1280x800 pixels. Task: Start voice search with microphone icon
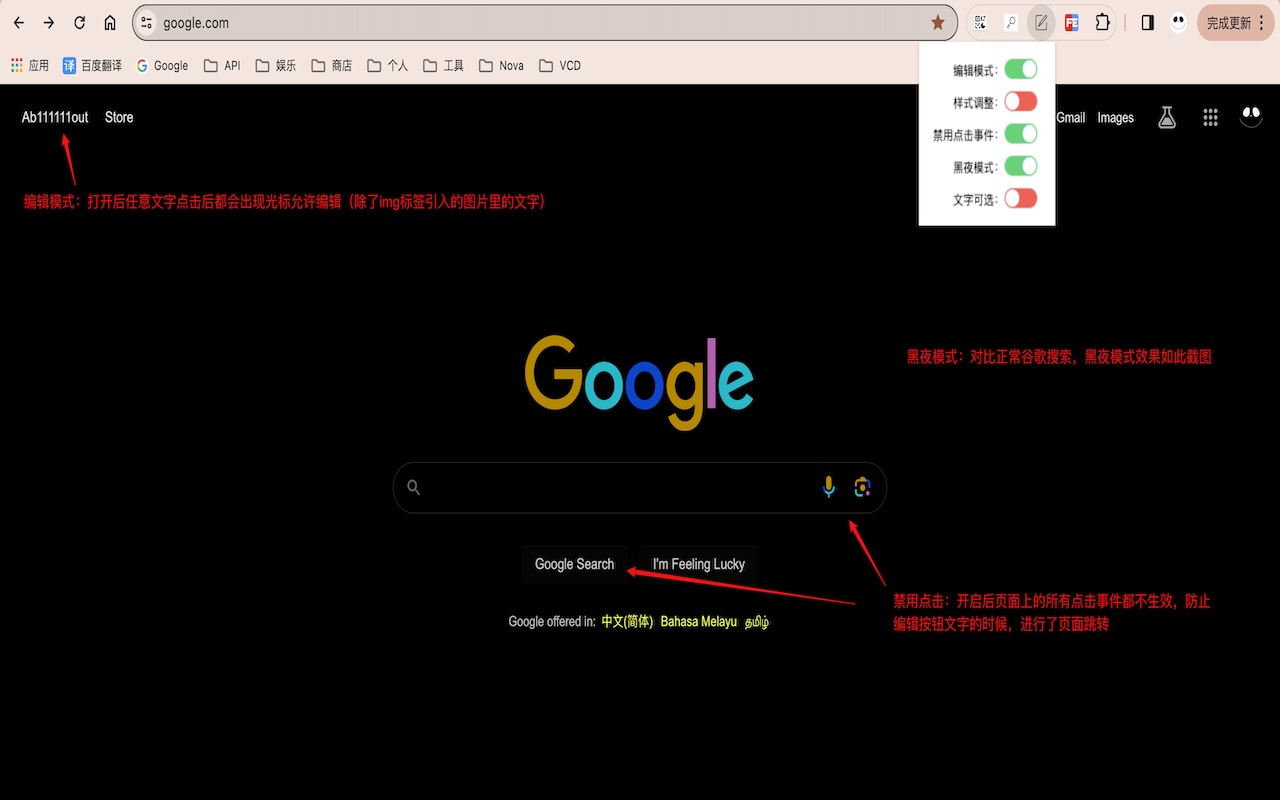click(x=828, y=487)
